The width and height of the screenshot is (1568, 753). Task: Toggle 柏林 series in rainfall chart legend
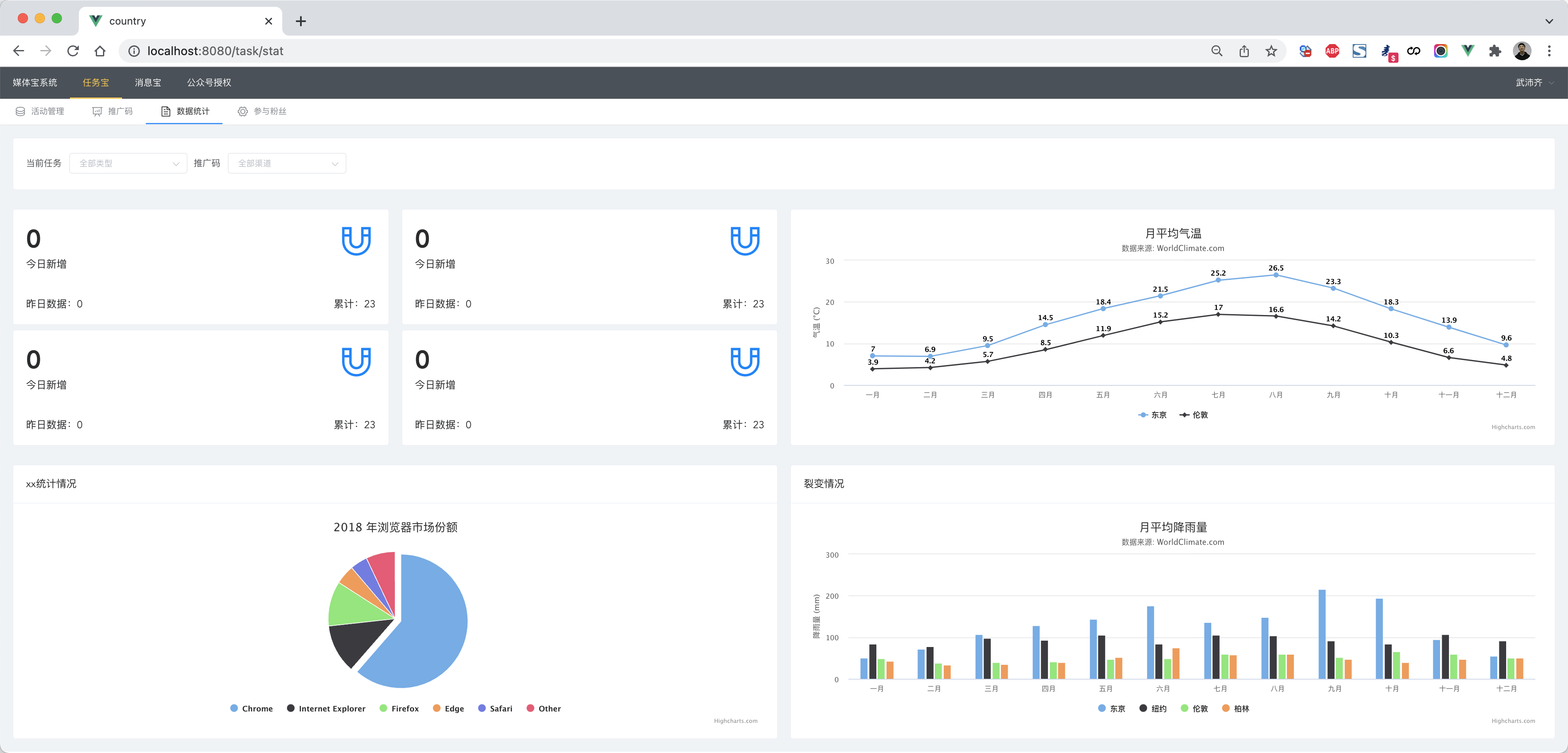coord(1236,708)
